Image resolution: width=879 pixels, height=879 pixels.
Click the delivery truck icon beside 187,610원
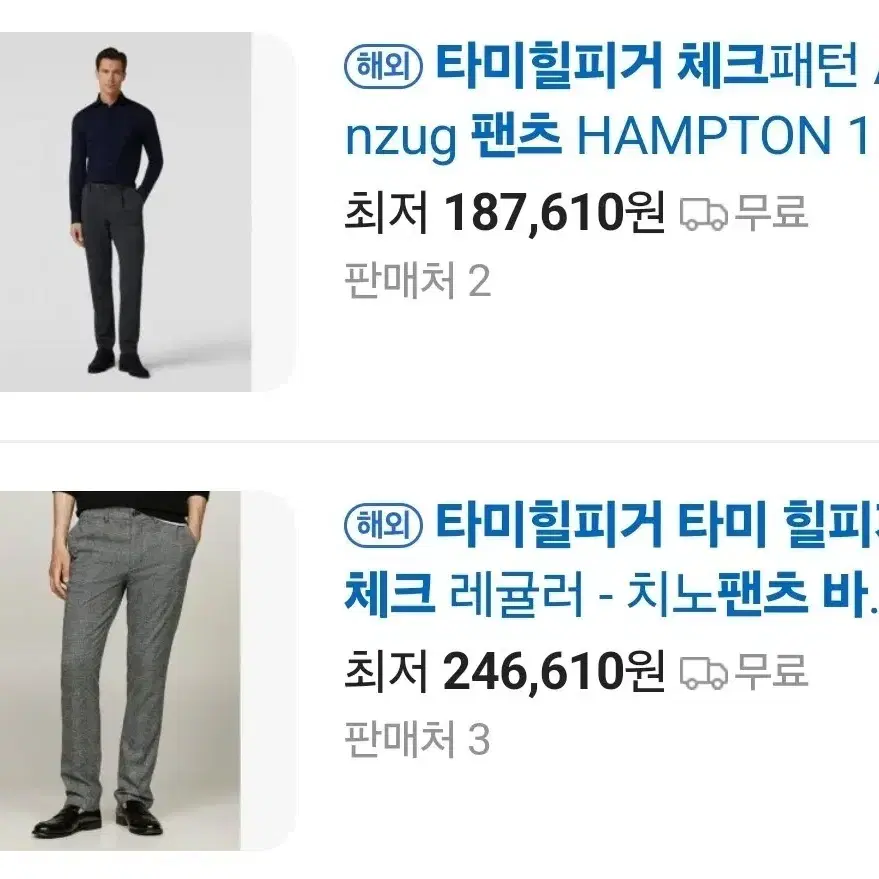tap(704, 214)
